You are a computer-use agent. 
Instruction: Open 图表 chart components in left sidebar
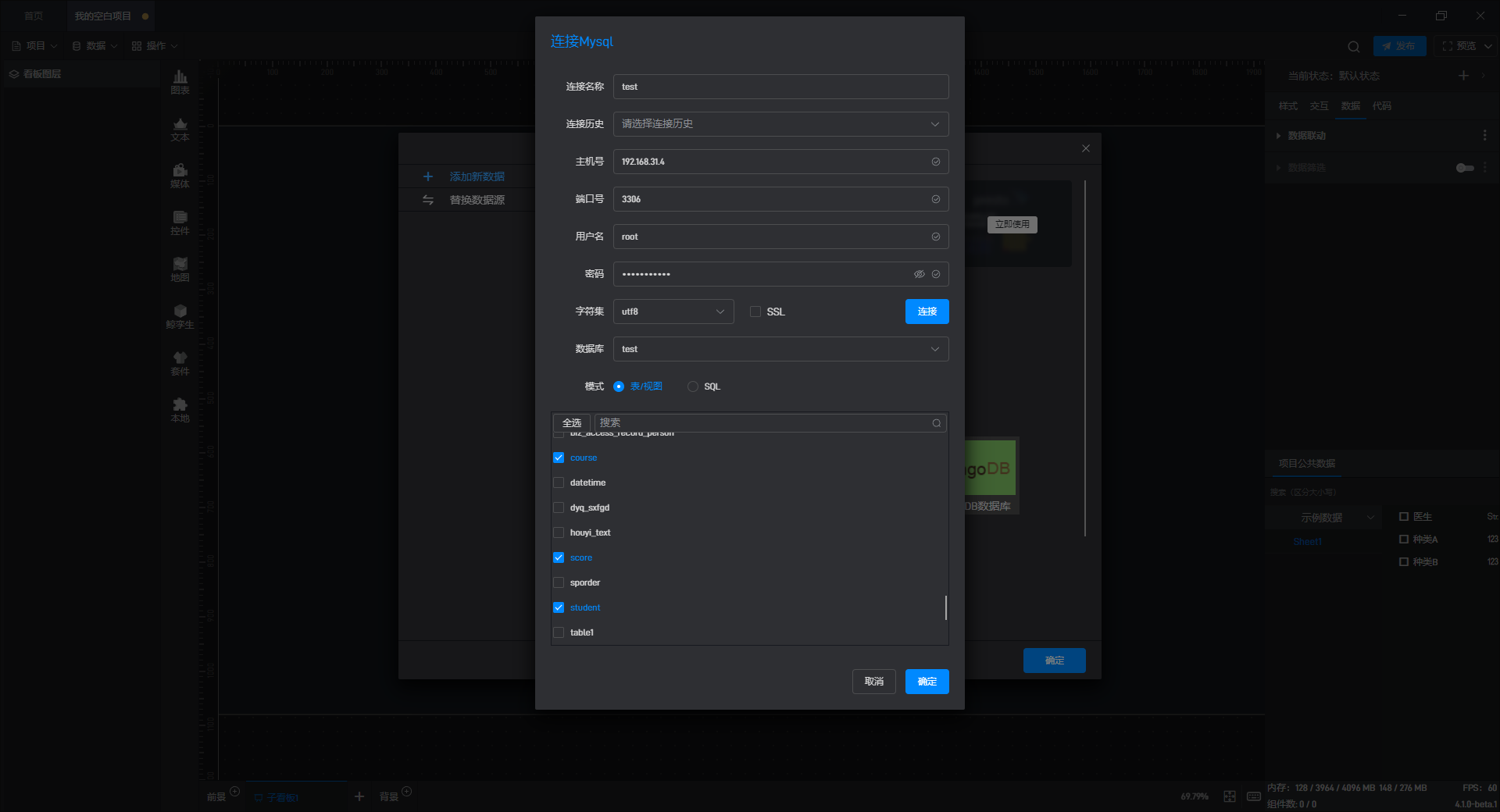(x=180, y=82)
